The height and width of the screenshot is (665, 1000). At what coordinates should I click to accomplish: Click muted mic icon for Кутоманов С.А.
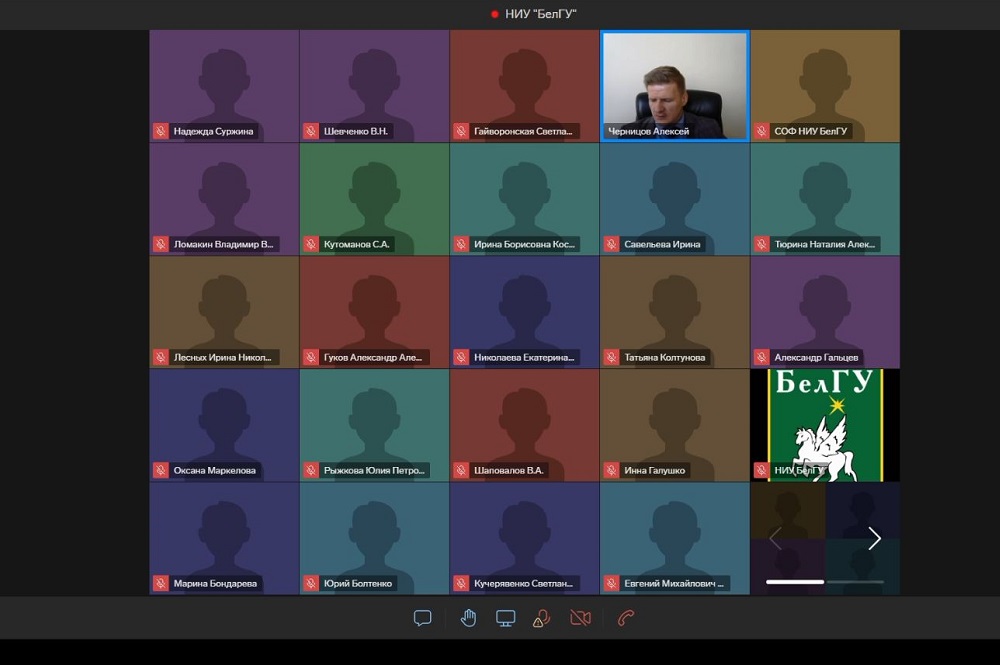pyautogui.click(x=310, y=244)
